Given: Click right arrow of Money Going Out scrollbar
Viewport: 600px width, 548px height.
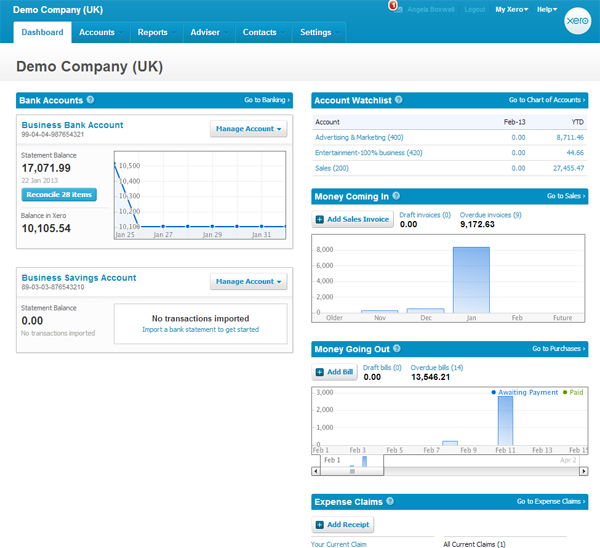Looking at the screenshot, I should [x=584, y=471].
